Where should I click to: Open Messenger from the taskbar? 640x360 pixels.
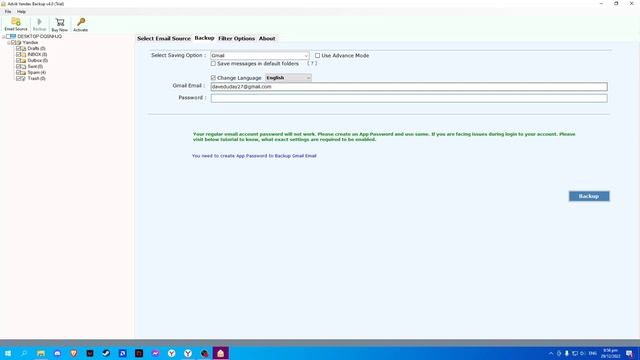[155, 353]
